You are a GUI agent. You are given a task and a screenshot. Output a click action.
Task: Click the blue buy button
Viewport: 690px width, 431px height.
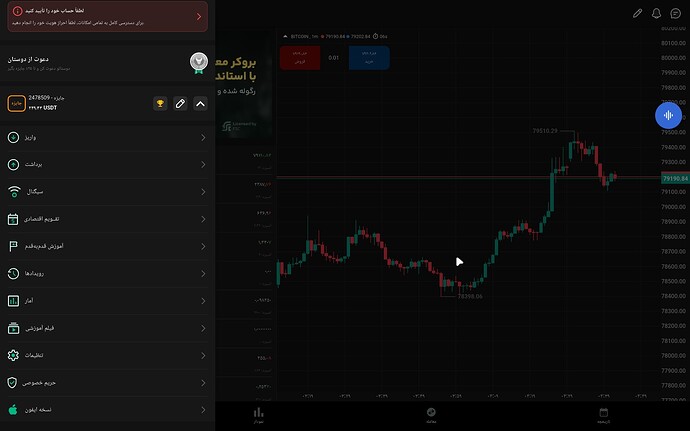click(x=369, y=58)
